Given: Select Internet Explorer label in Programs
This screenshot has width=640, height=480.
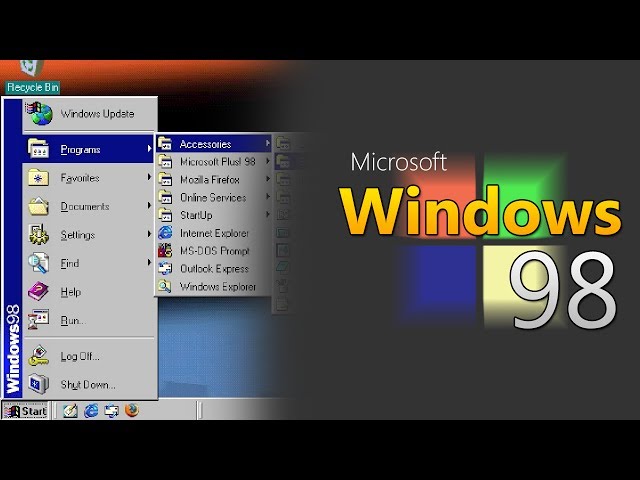Looking at the screenshot, I should tap(214, 233).
